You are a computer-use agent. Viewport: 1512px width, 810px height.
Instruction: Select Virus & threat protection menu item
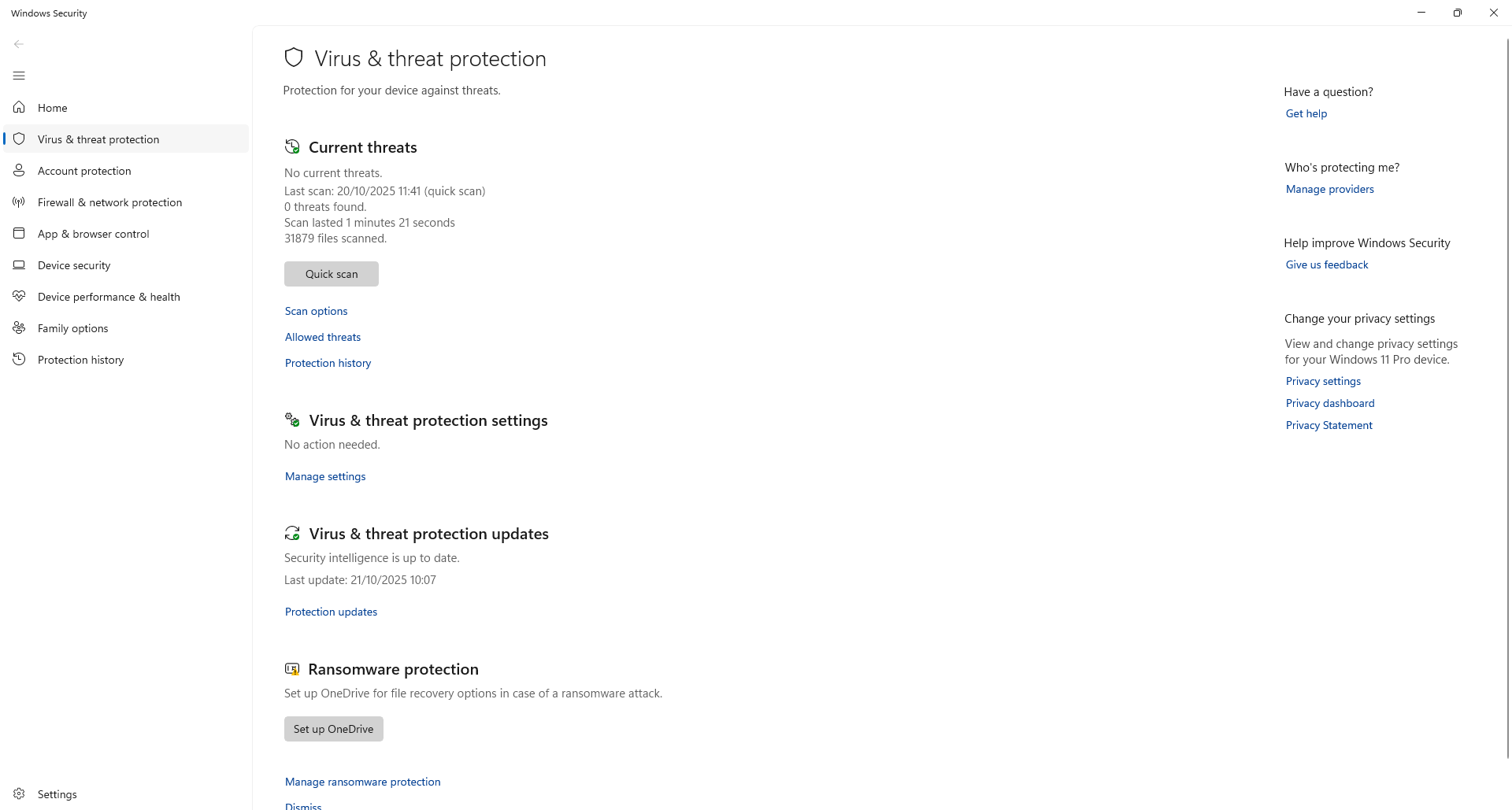pos(98,139)
